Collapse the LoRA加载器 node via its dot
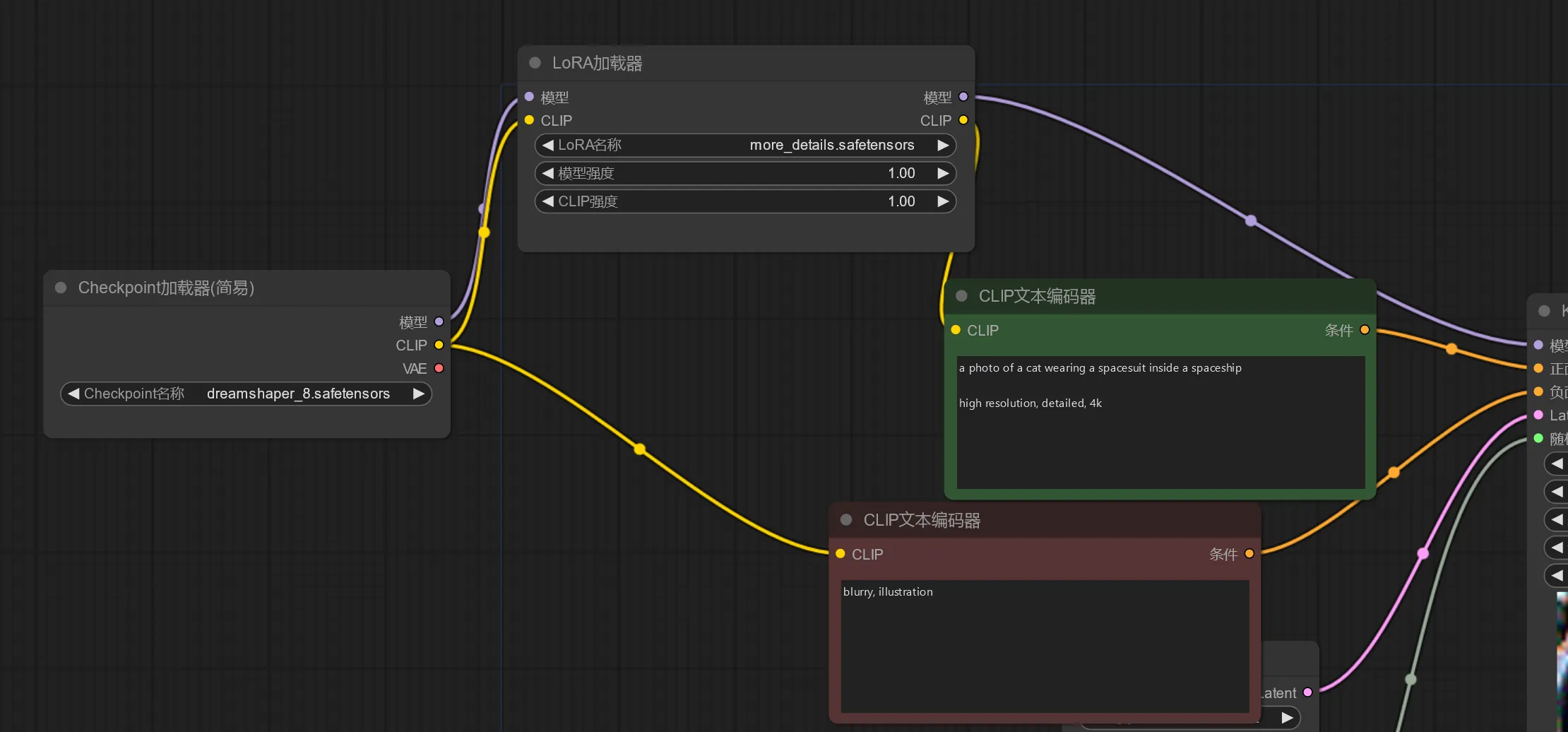The height and width of the screenshot is (732, 1568). [x=535, y=63]
